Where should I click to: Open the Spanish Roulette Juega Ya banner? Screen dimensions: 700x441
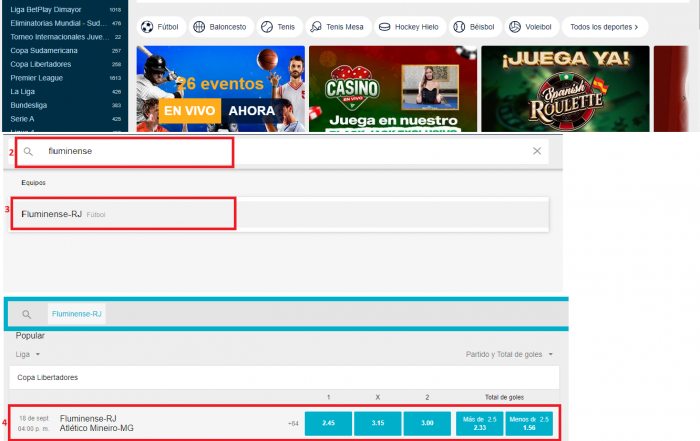[x=565, y=89]
